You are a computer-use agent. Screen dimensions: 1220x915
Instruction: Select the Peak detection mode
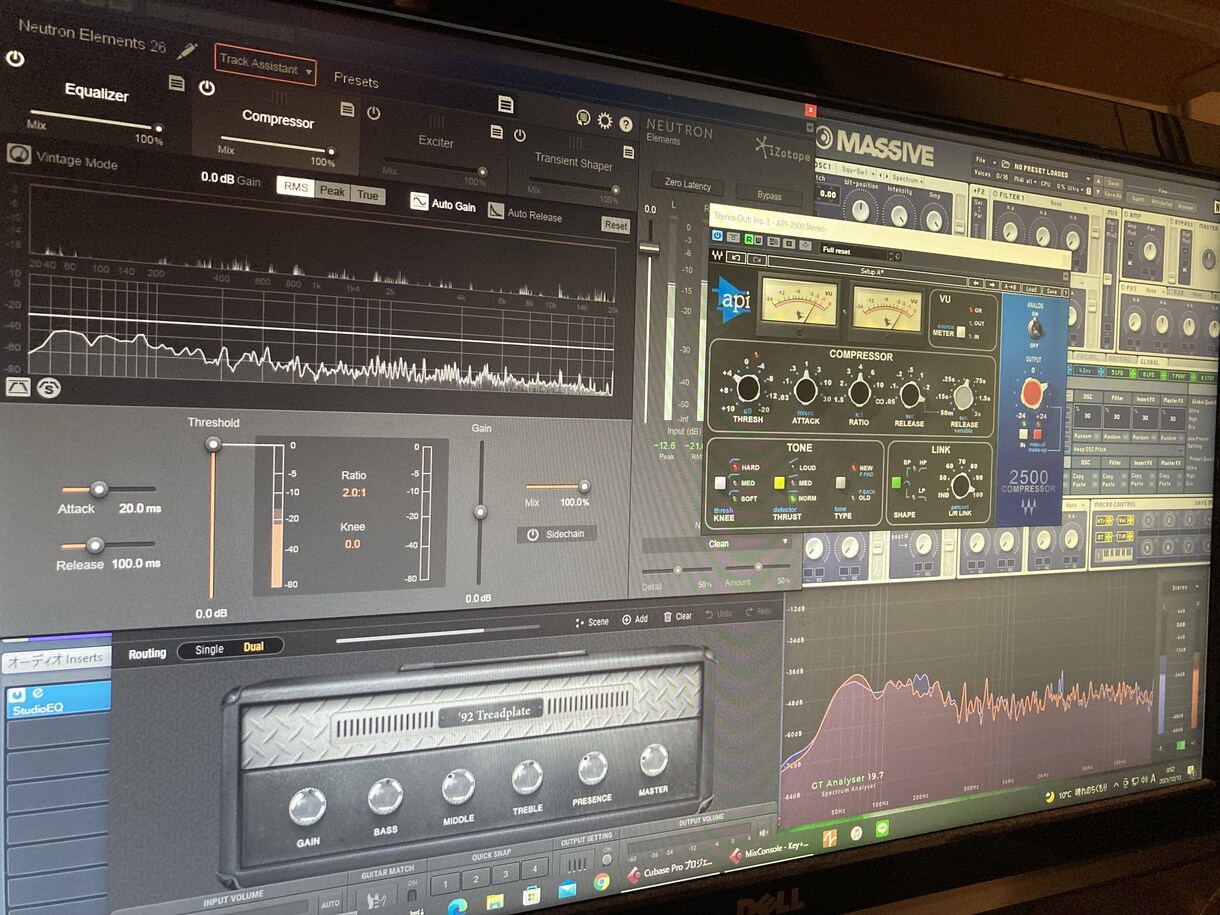pos(332,191)
